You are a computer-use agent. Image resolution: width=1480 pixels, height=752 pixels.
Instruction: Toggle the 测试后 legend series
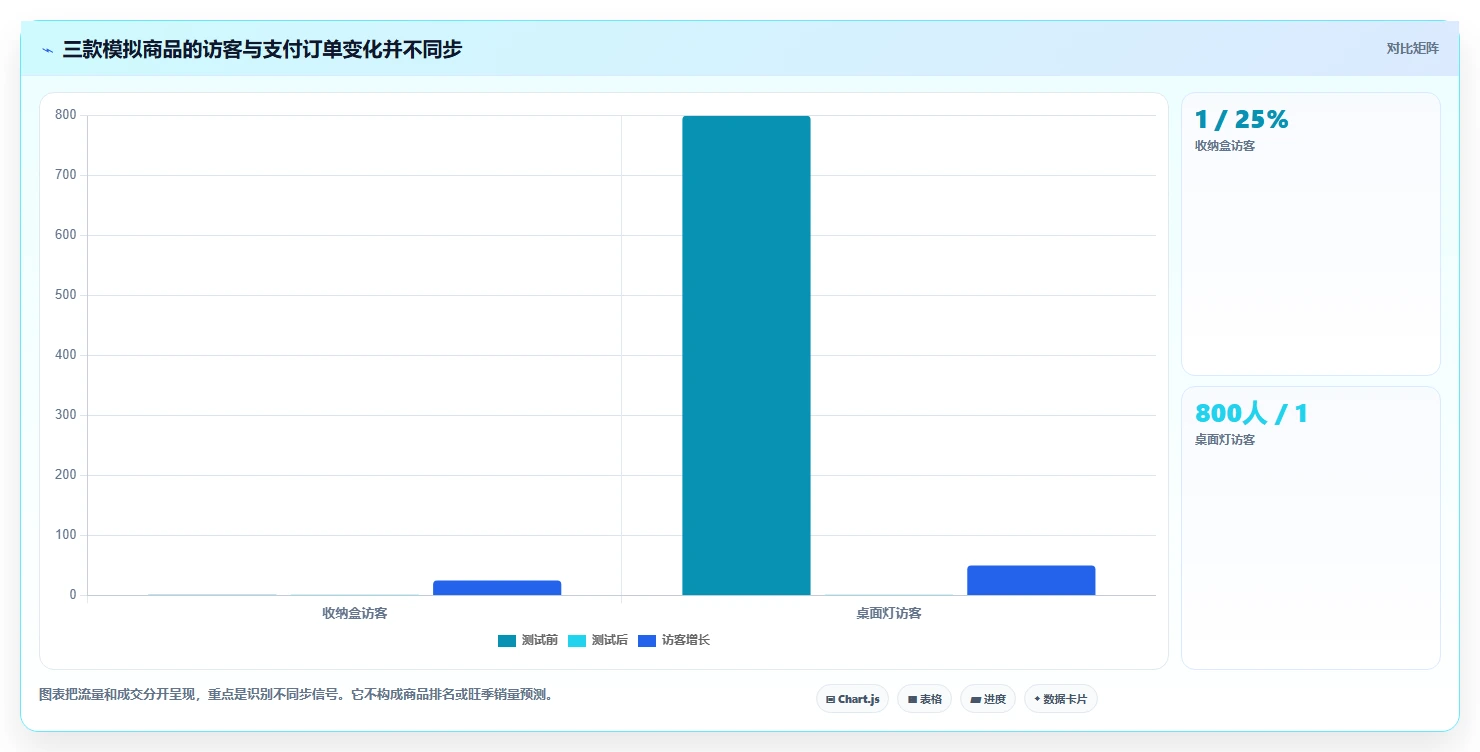(597, 640)
